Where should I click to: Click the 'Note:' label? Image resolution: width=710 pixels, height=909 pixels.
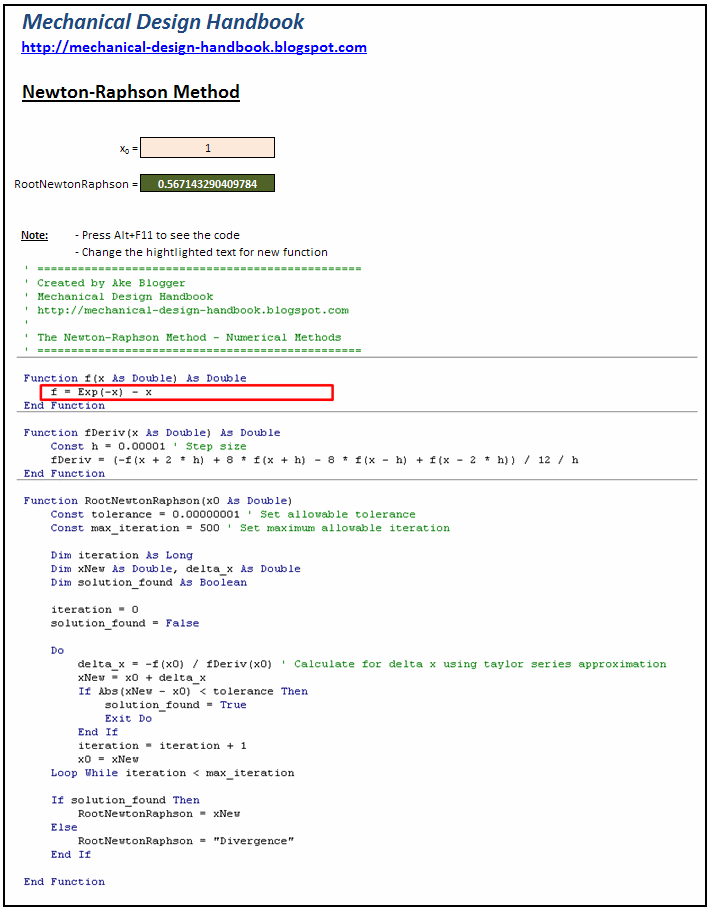point(34,235)
